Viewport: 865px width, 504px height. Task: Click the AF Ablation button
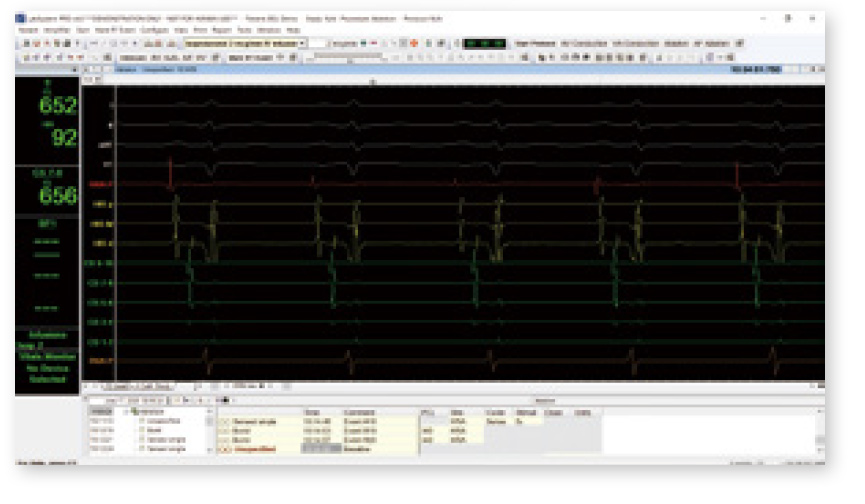tap(712, 44)
